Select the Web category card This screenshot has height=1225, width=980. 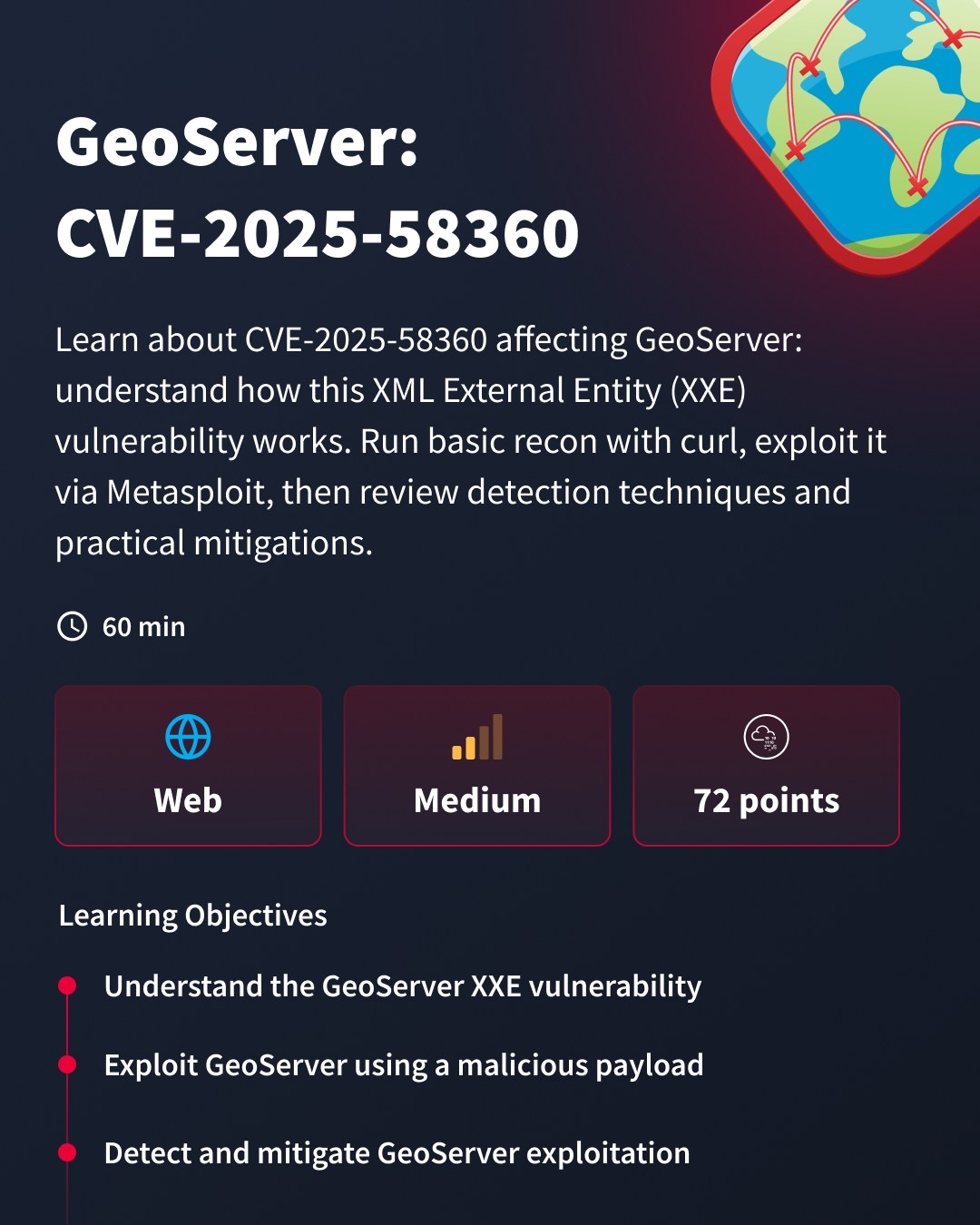[x=188, y=766]
